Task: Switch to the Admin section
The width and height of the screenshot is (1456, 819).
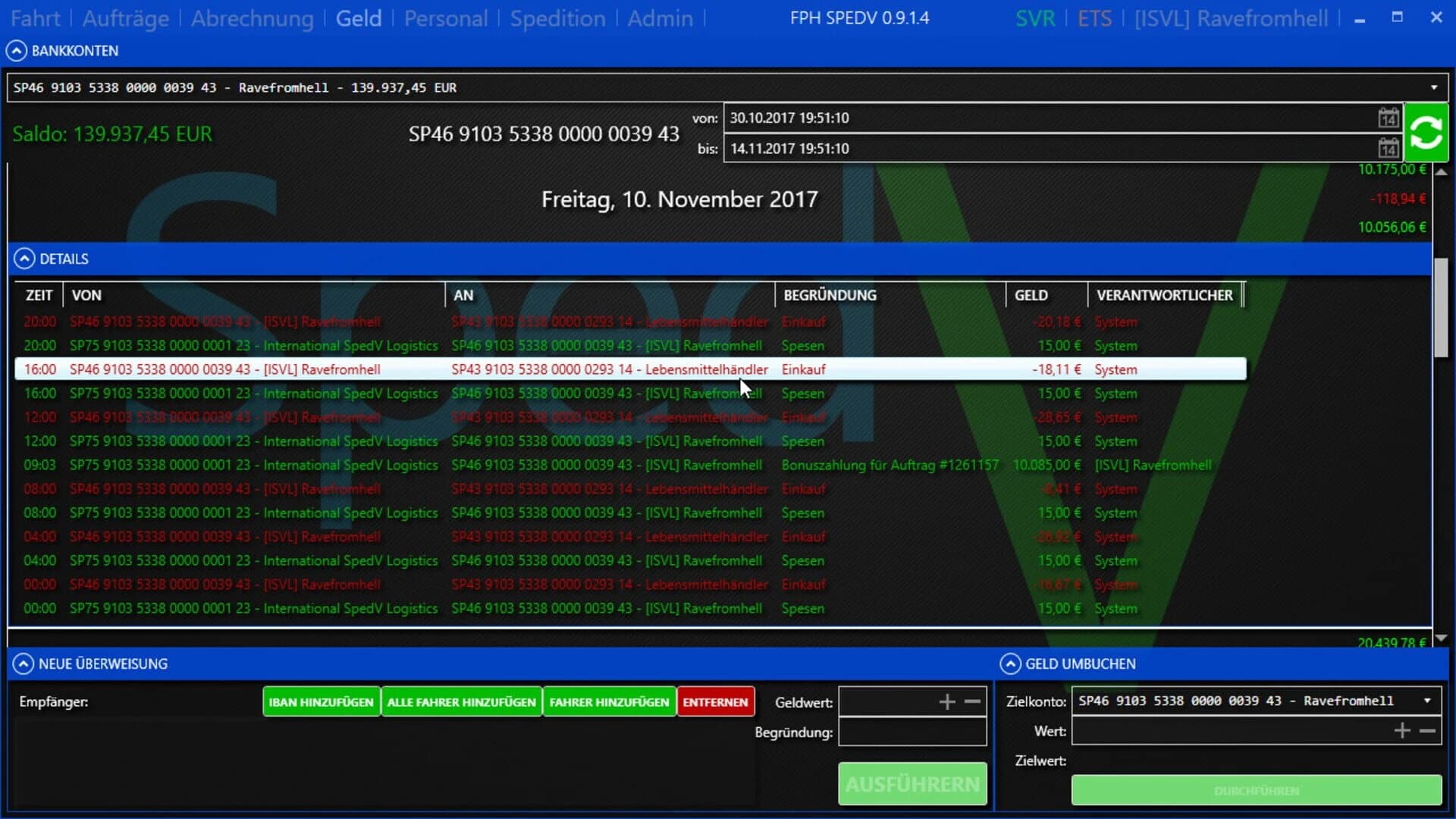Action: 661,18
